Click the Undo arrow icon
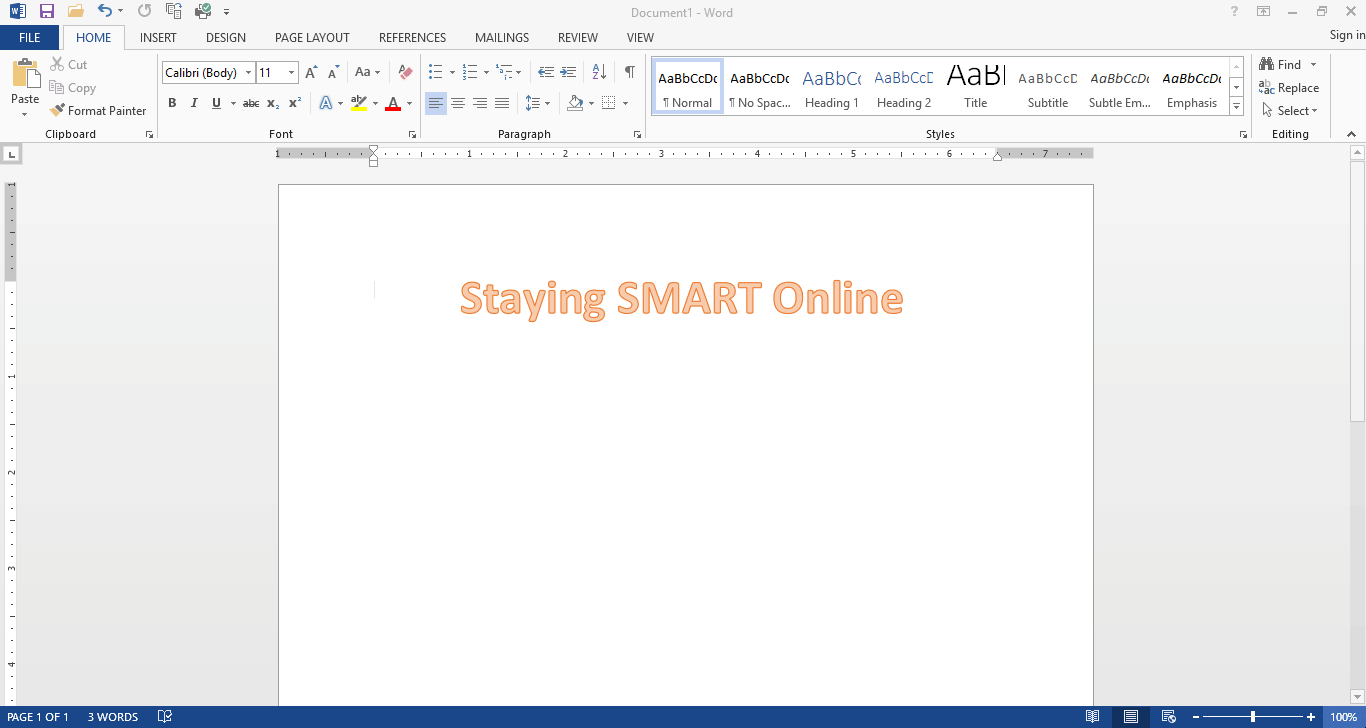1366x728 pixels. pyautogui.click(x=105, y=12)
